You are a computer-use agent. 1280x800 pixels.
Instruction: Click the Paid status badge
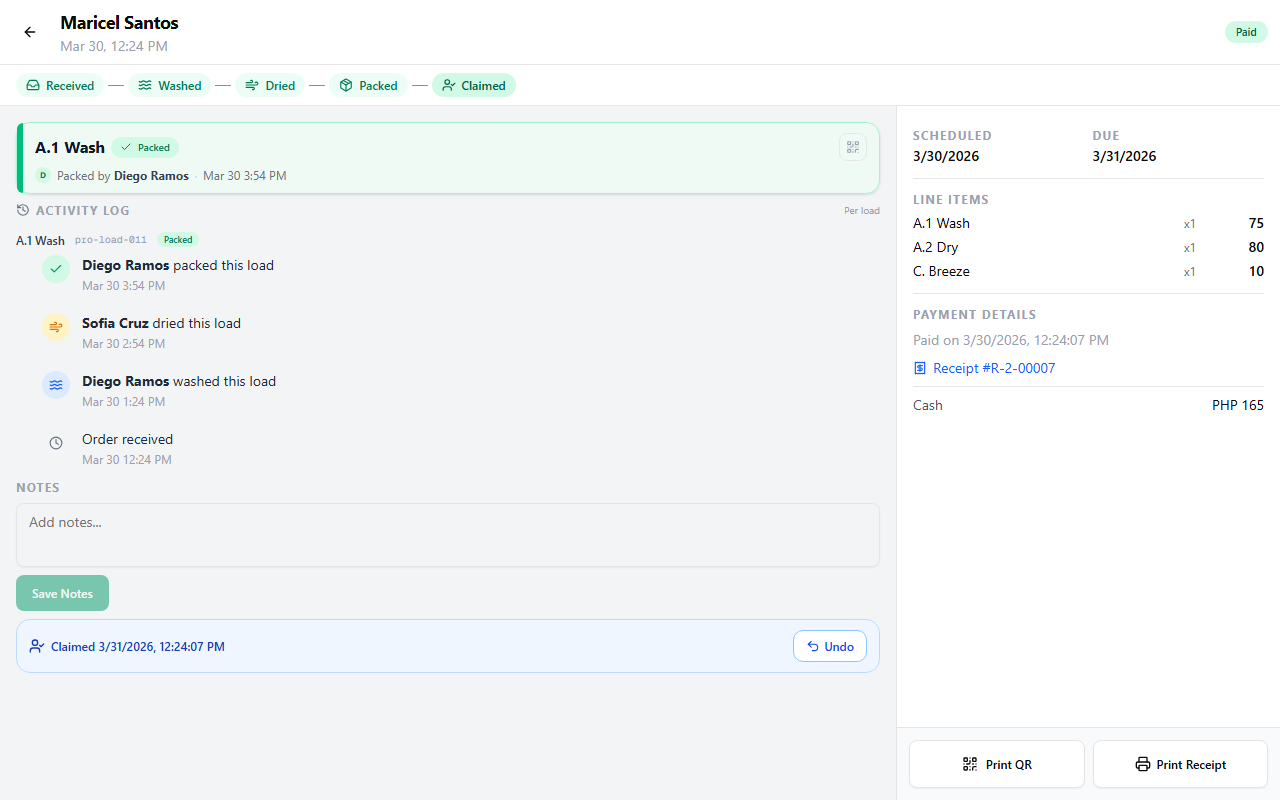click(1245, 32)
